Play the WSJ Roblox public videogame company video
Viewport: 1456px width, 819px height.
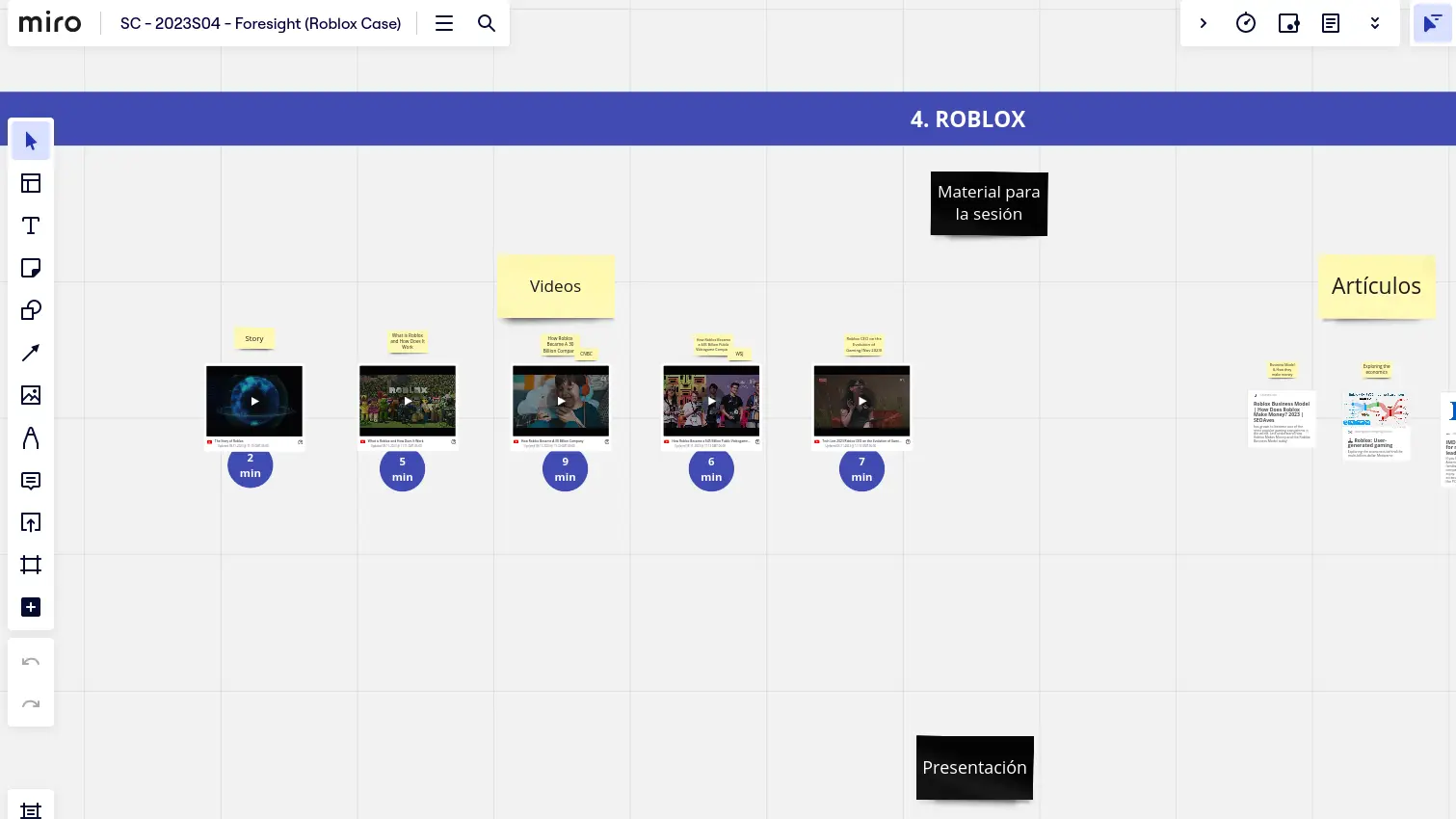(x=711, y=401)
